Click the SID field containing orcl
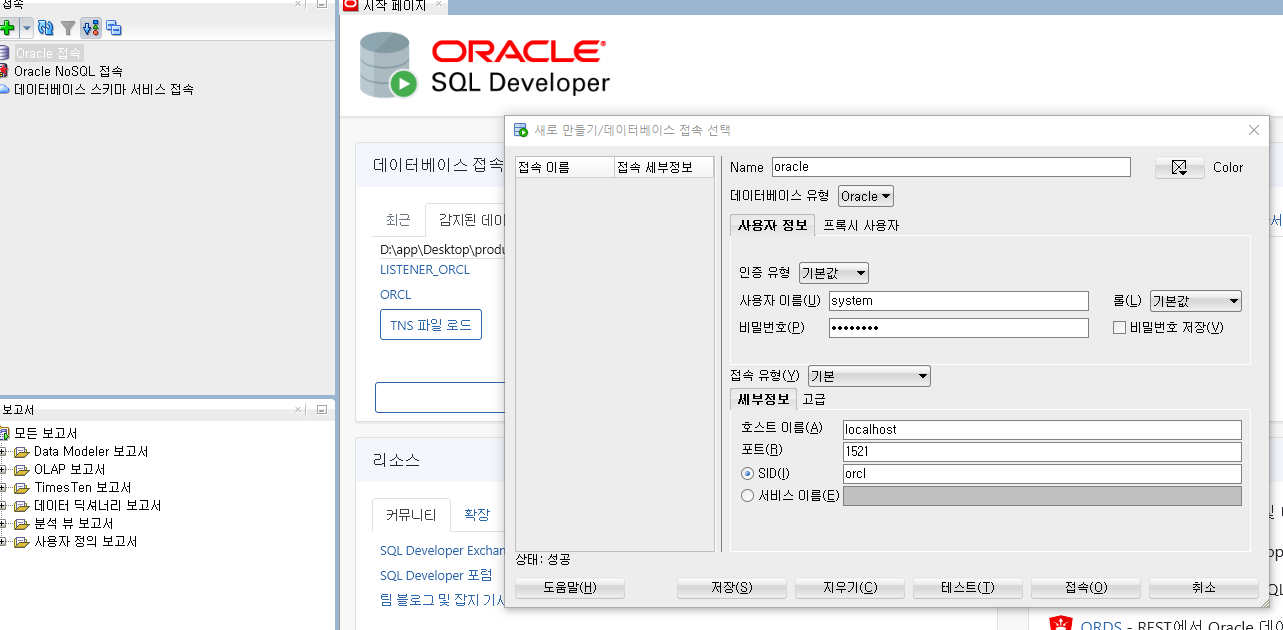The width and height of the screenshot is (1283, 630). 1042,474
